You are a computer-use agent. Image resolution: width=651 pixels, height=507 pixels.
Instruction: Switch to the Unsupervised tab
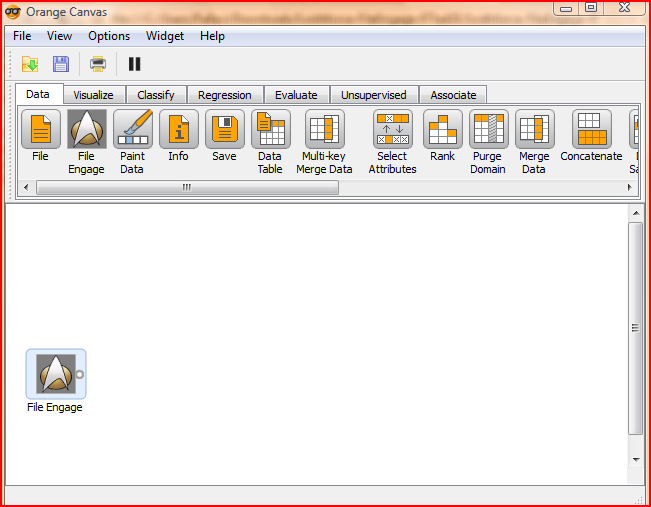click(x=374, y=95)
